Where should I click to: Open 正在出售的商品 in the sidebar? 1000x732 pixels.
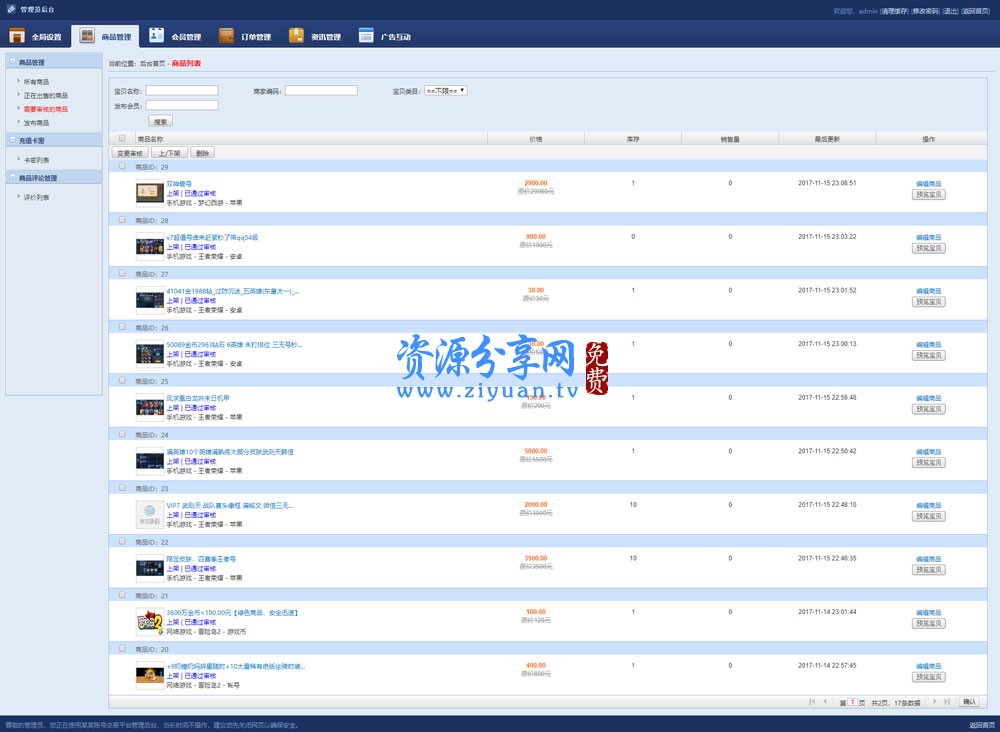pyautogui.click(x=46, y=95)
